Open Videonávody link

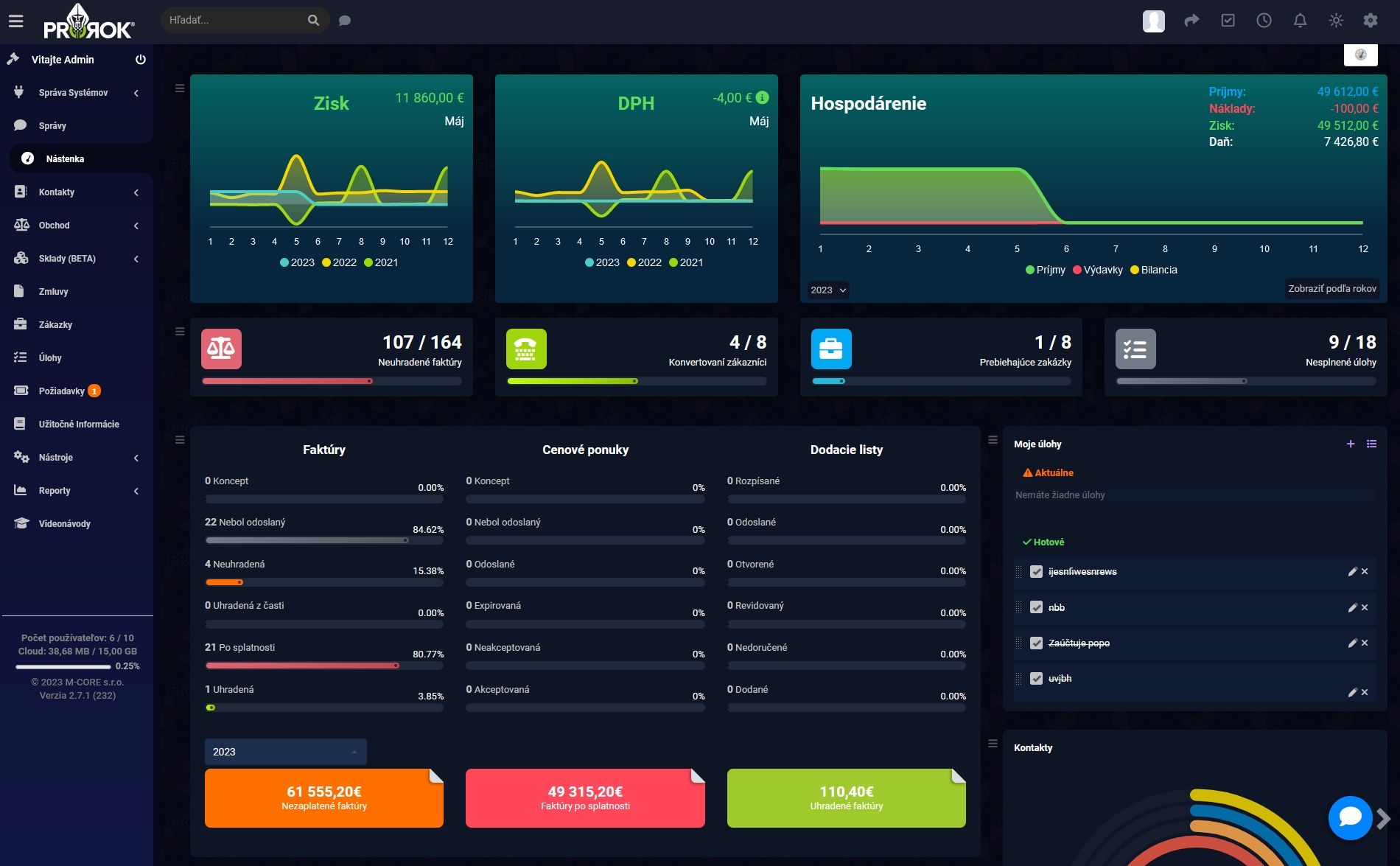[77, 524]
